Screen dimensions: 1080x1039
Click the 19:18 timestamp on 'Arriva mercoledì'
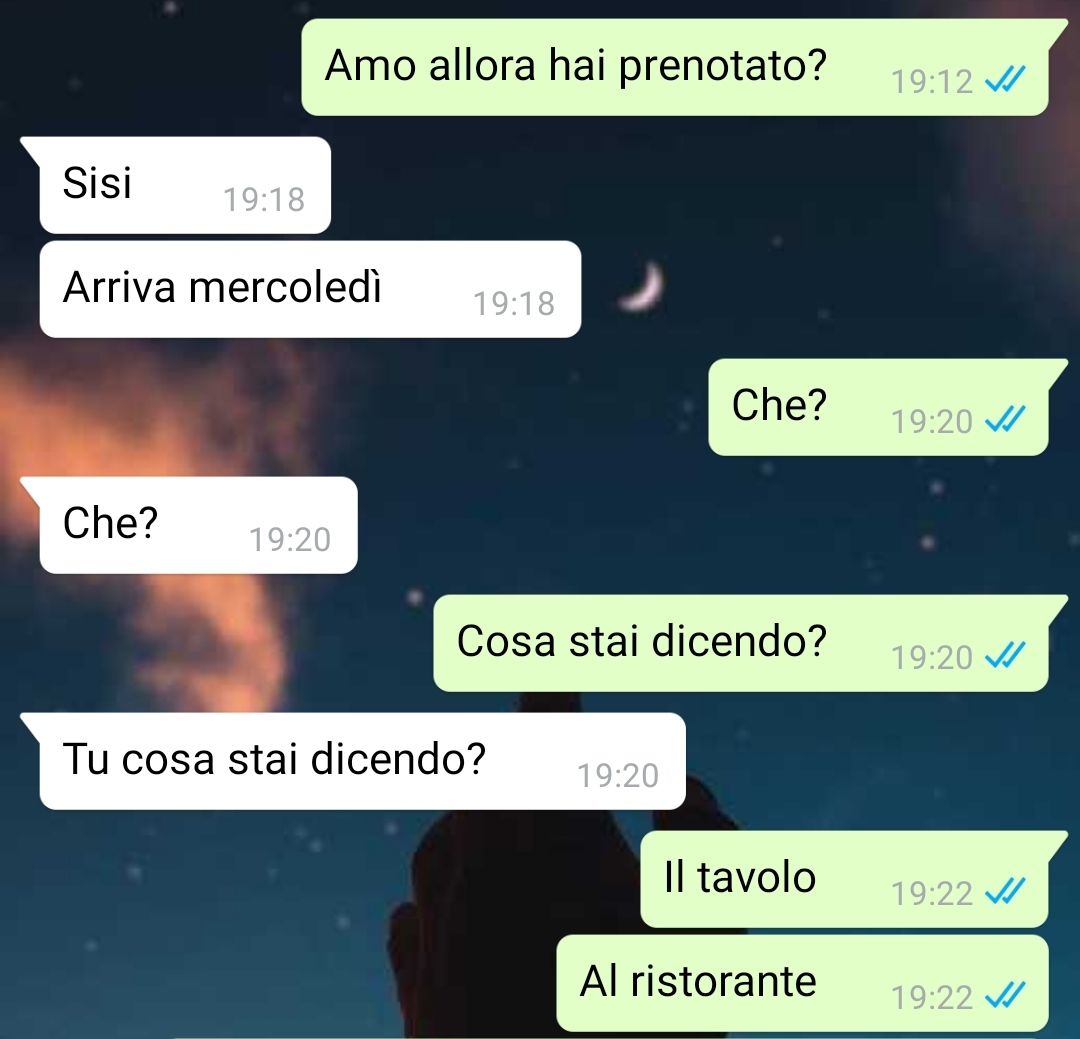pos(514,304)
